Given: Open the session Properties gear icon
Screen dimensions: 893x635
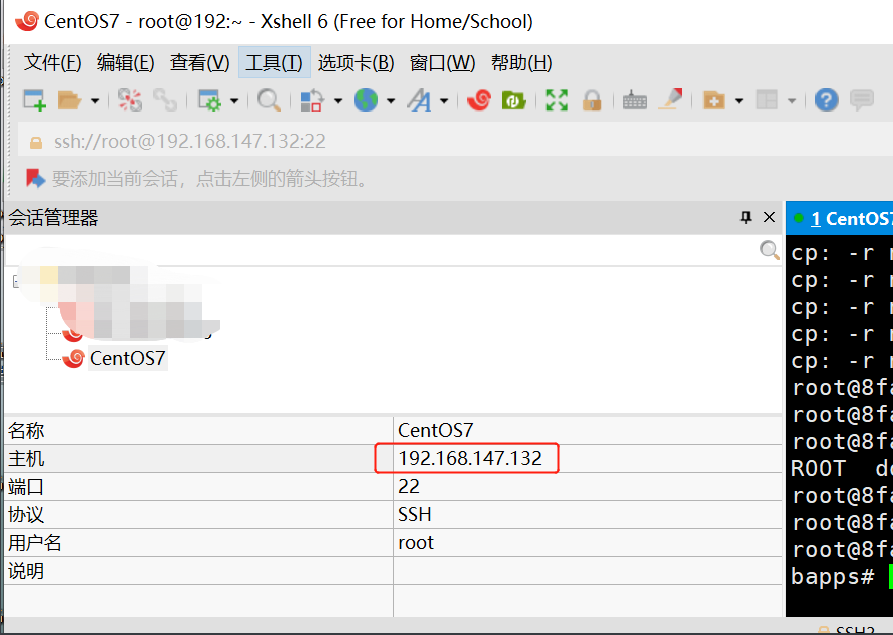Looking at the screenshot, I should [x=209, y=100].
